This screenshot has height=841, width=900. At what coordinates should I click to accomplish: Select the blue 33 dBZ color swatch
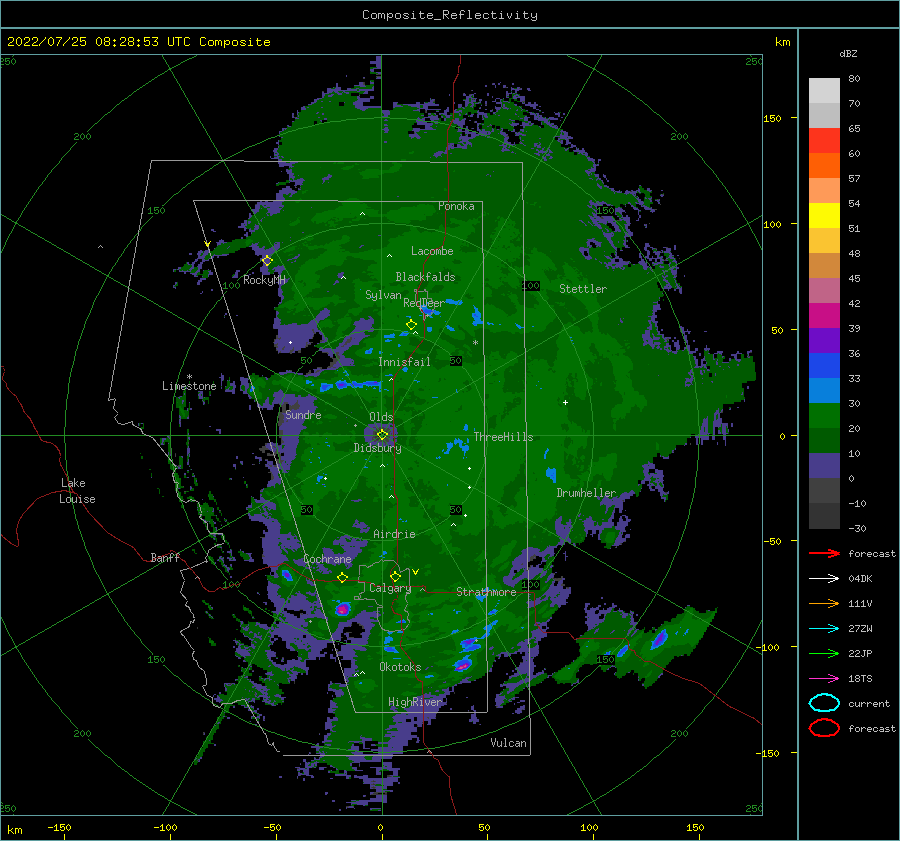[x=824, y=366]
